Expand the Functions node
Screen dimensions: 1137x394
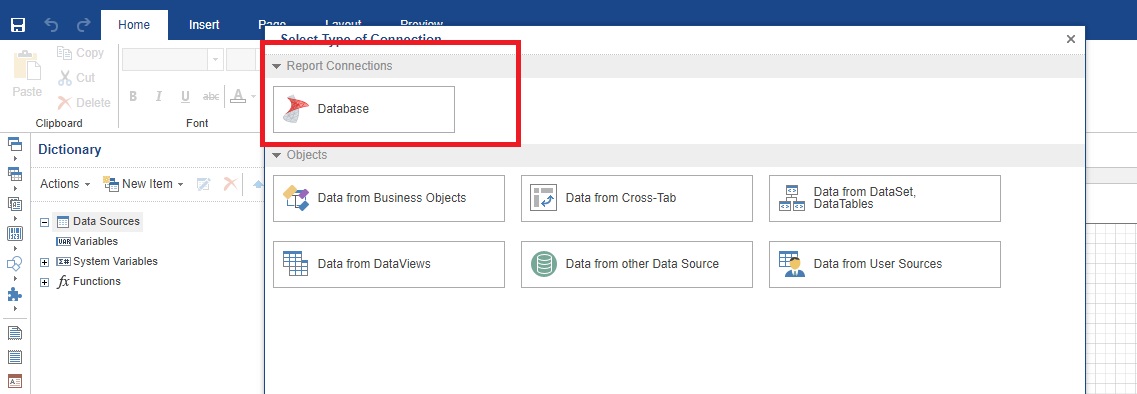(45, 282)
